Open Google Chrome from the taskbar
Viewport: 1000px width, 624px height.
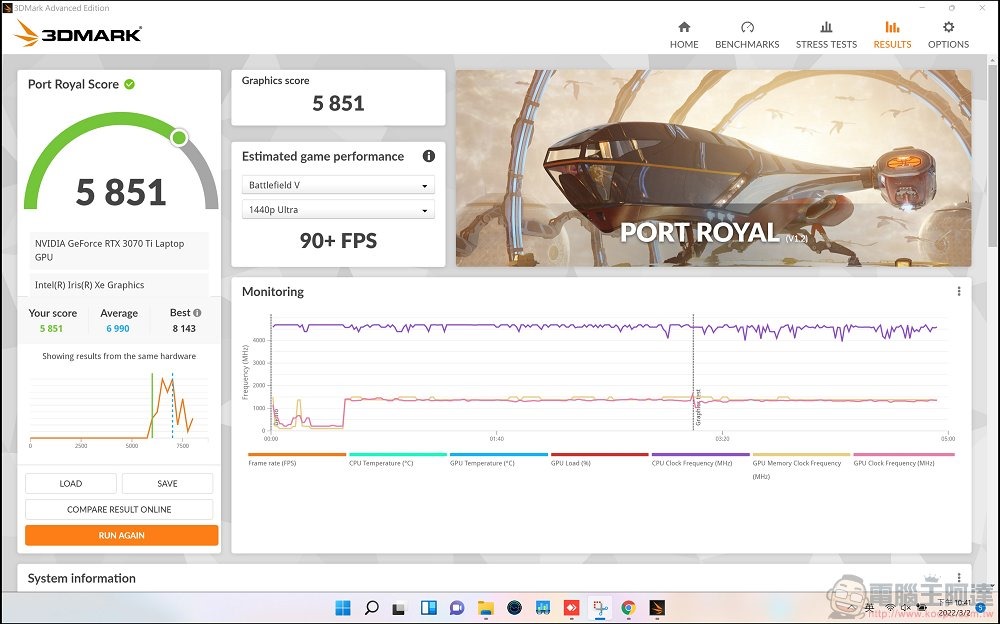(628, 607)
